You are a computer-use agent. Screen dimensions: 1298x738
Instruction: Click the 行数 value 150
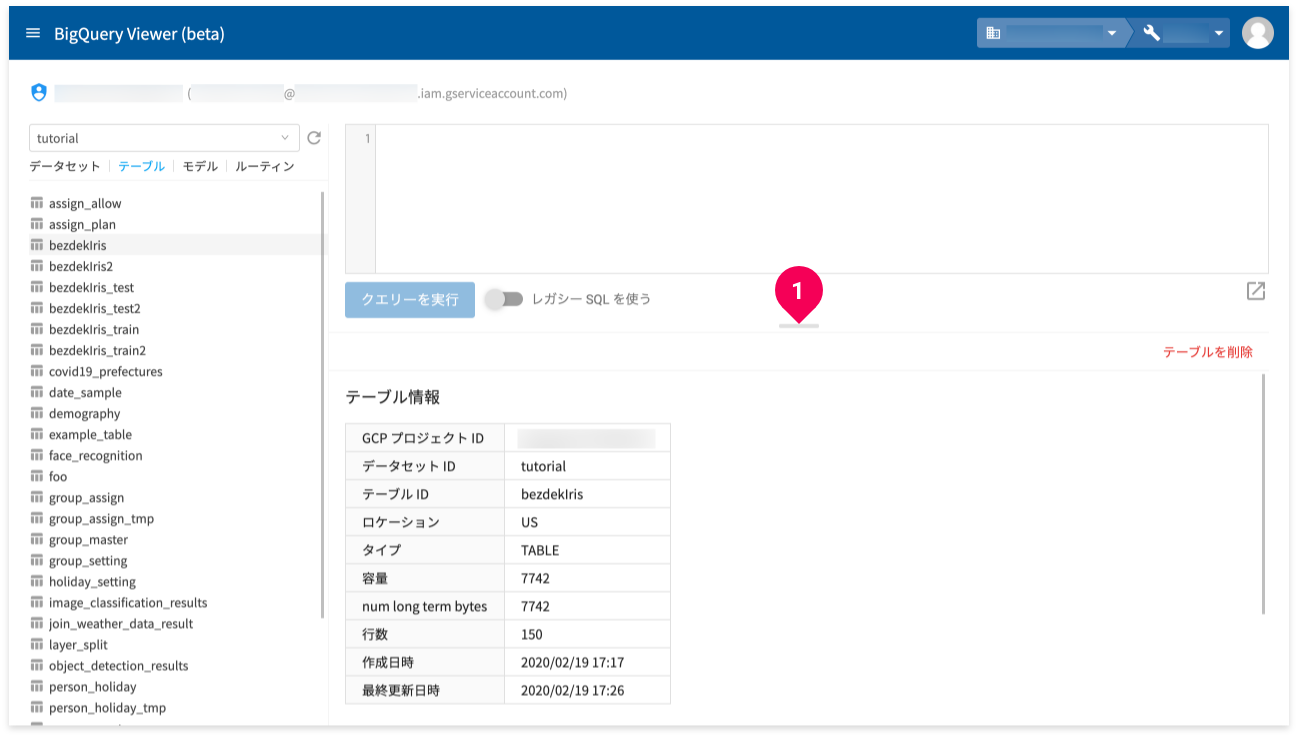pos(532,634)
